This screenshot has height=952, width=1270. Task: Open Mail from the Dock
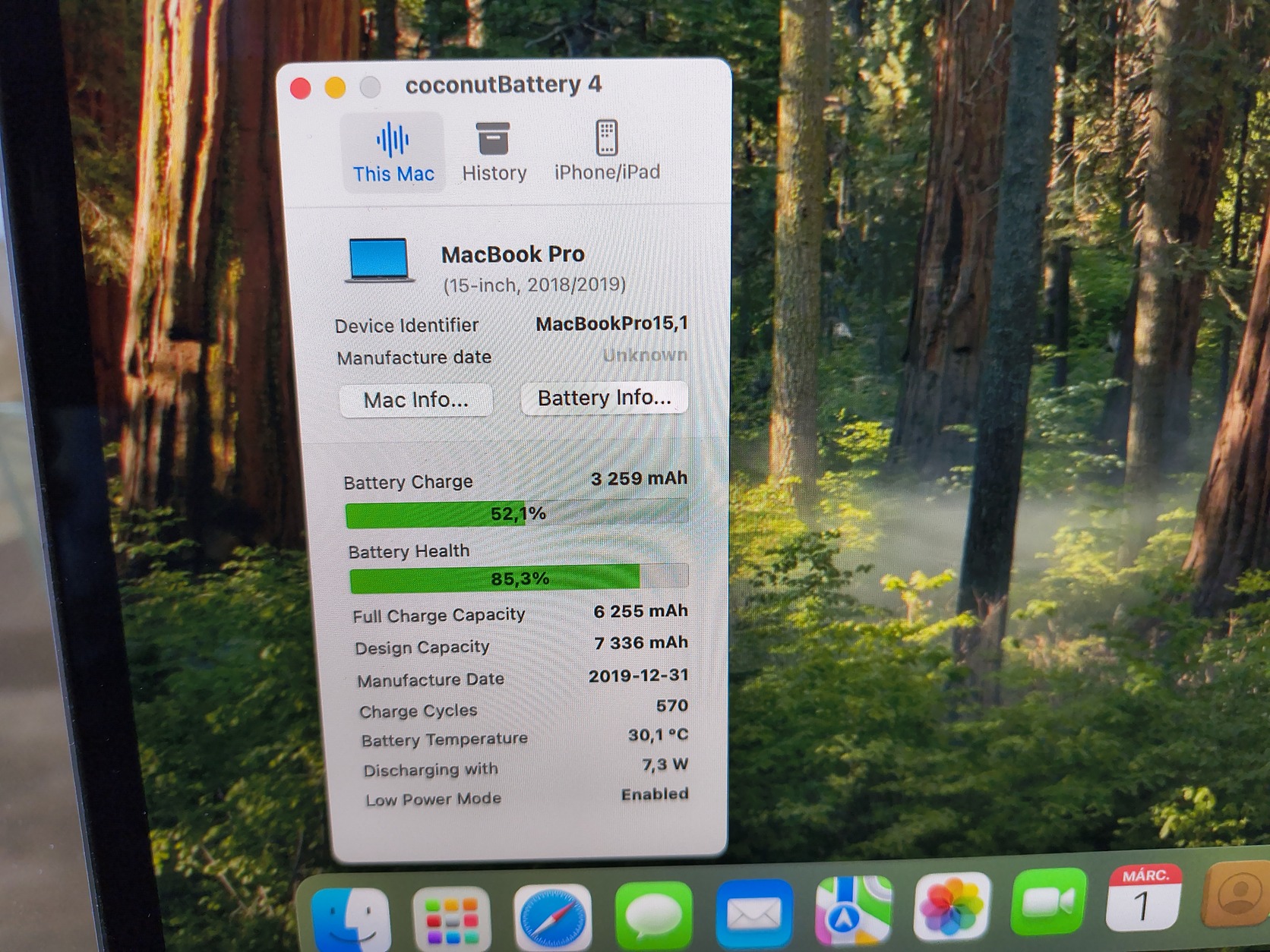(x=753, y=913)
